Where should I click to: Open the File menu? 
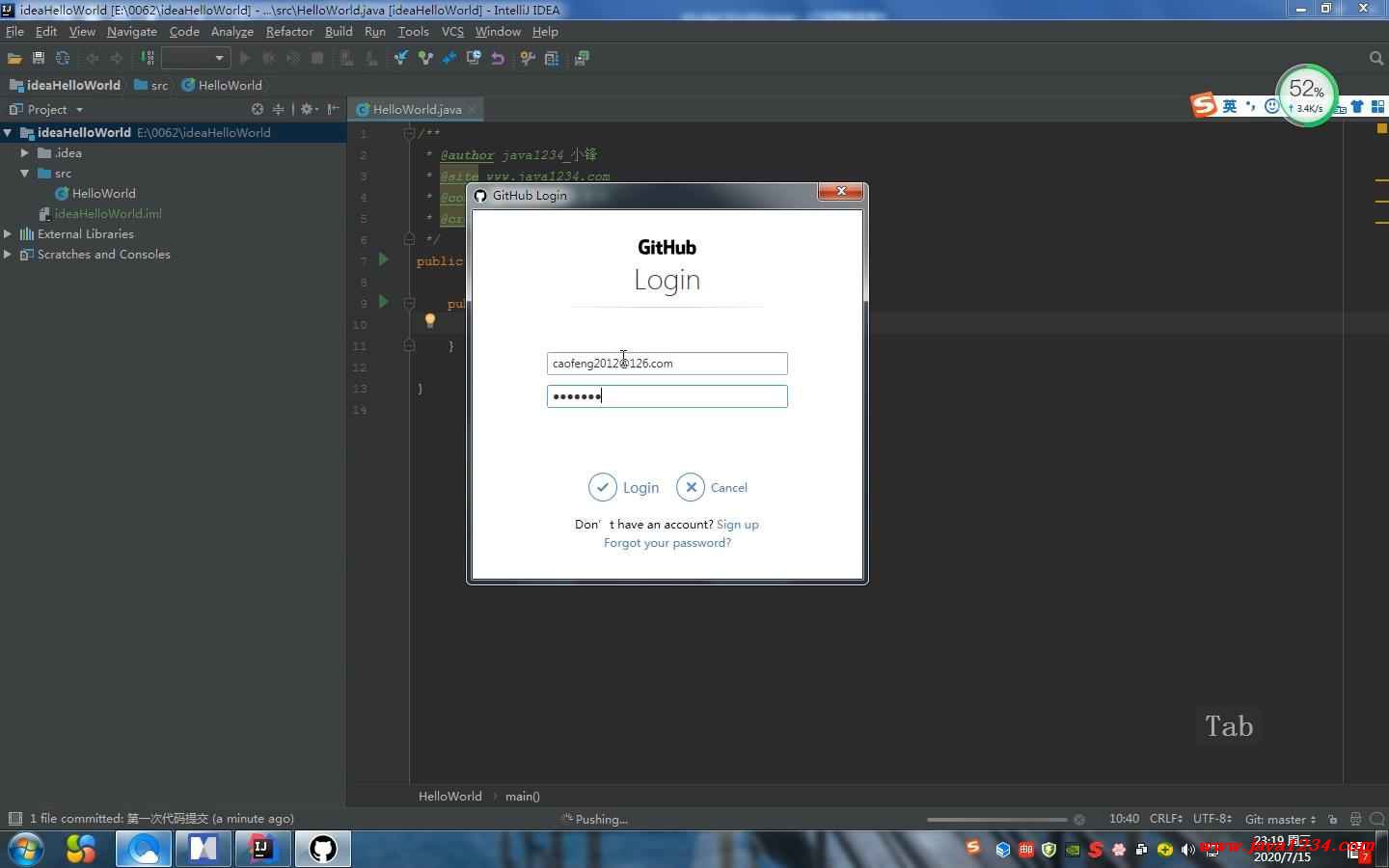click(14, 32)
